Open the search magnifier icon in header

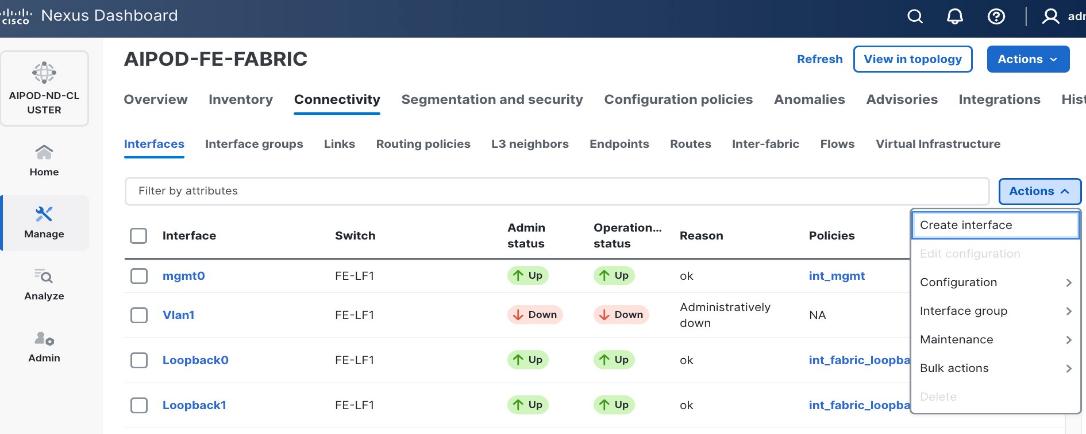(915, 16)
